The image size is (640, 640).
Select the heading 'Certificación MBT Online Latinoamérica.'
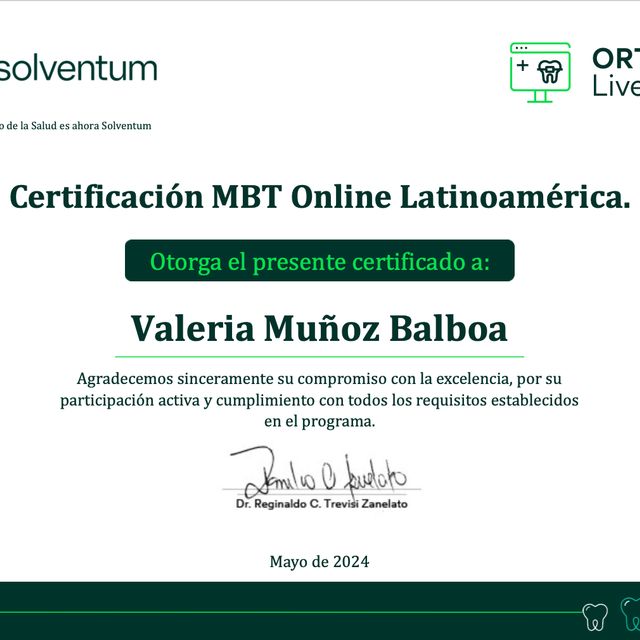[320, 197]
